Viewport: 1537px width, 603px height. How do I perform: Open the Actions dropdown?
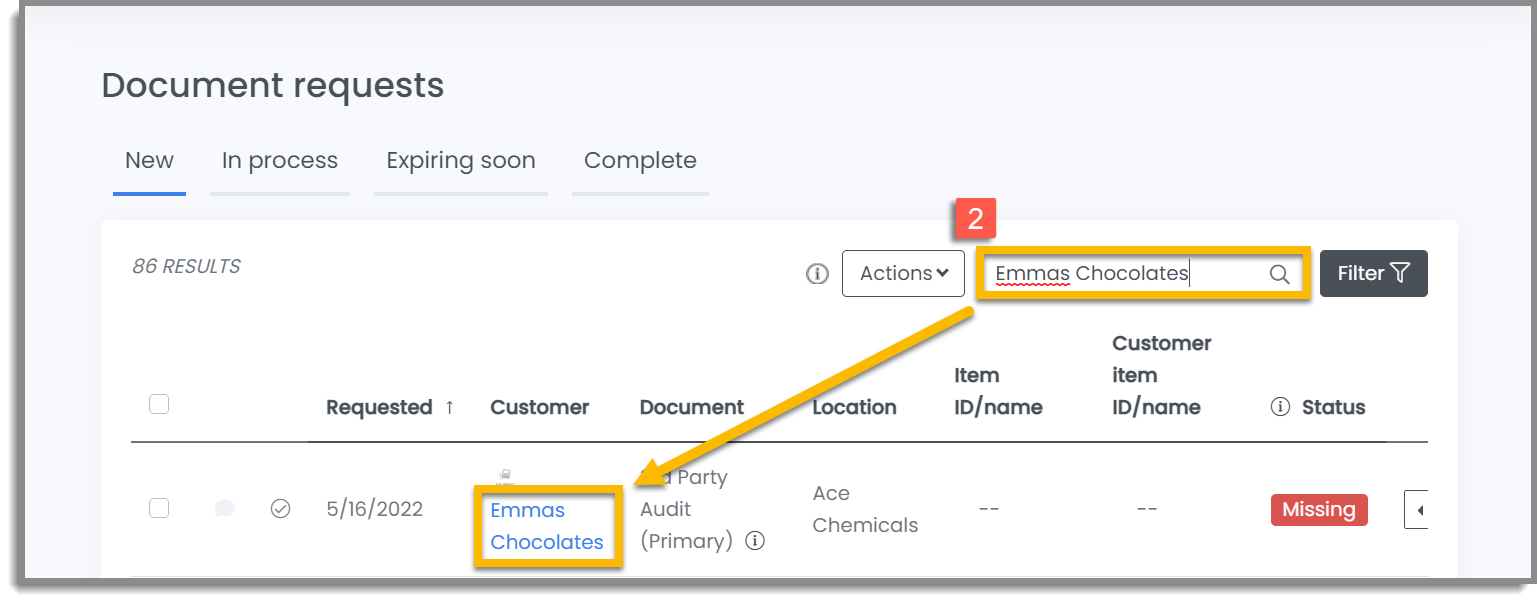coord(903,273)
